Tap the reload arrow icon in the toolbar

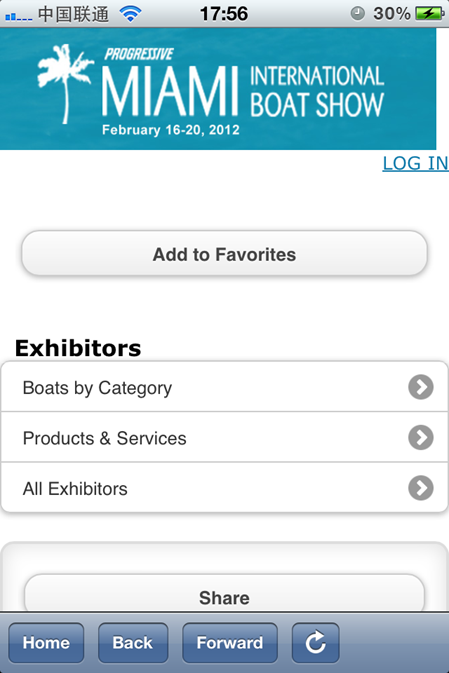[316, 643]
